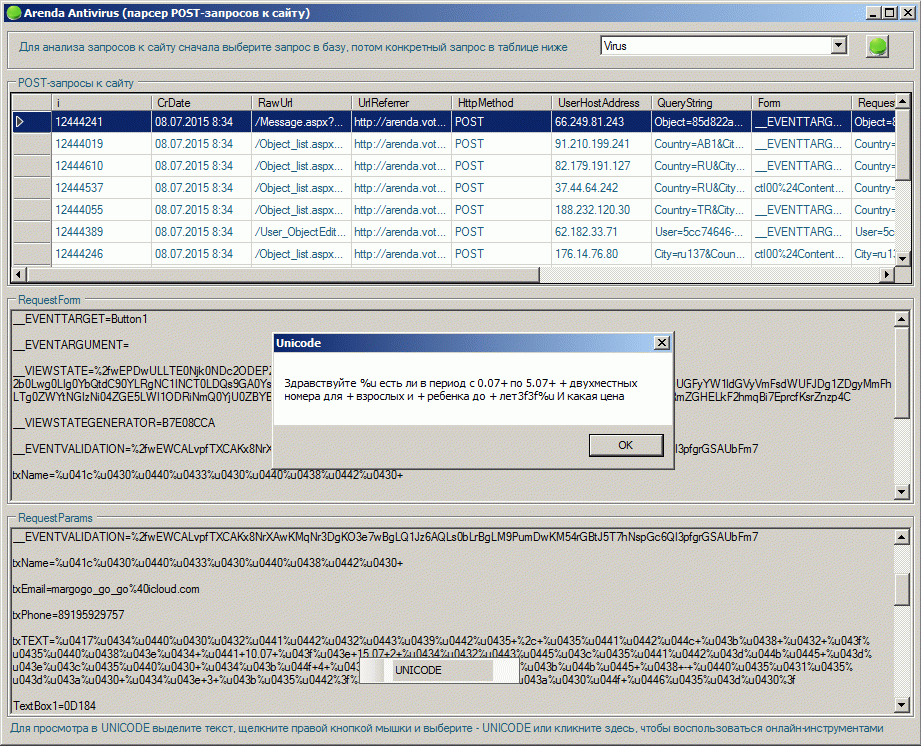Click the RequestParams scrollbar thumb

(x=902, y=589)
